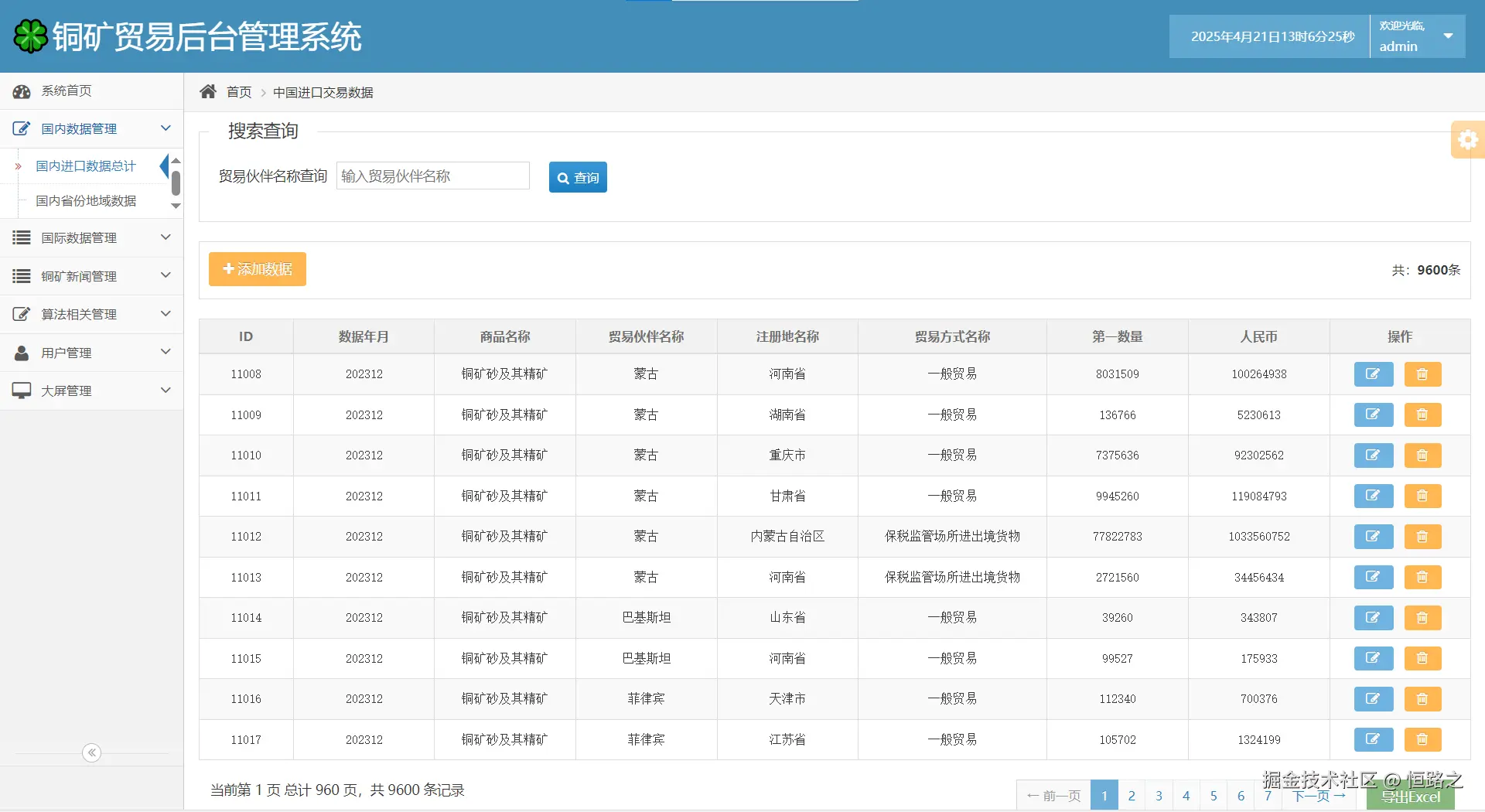Open the 铜矿新闻管理 sidebar menu
This screenshot has height=812, width=1485.
[x=91, y=276]
